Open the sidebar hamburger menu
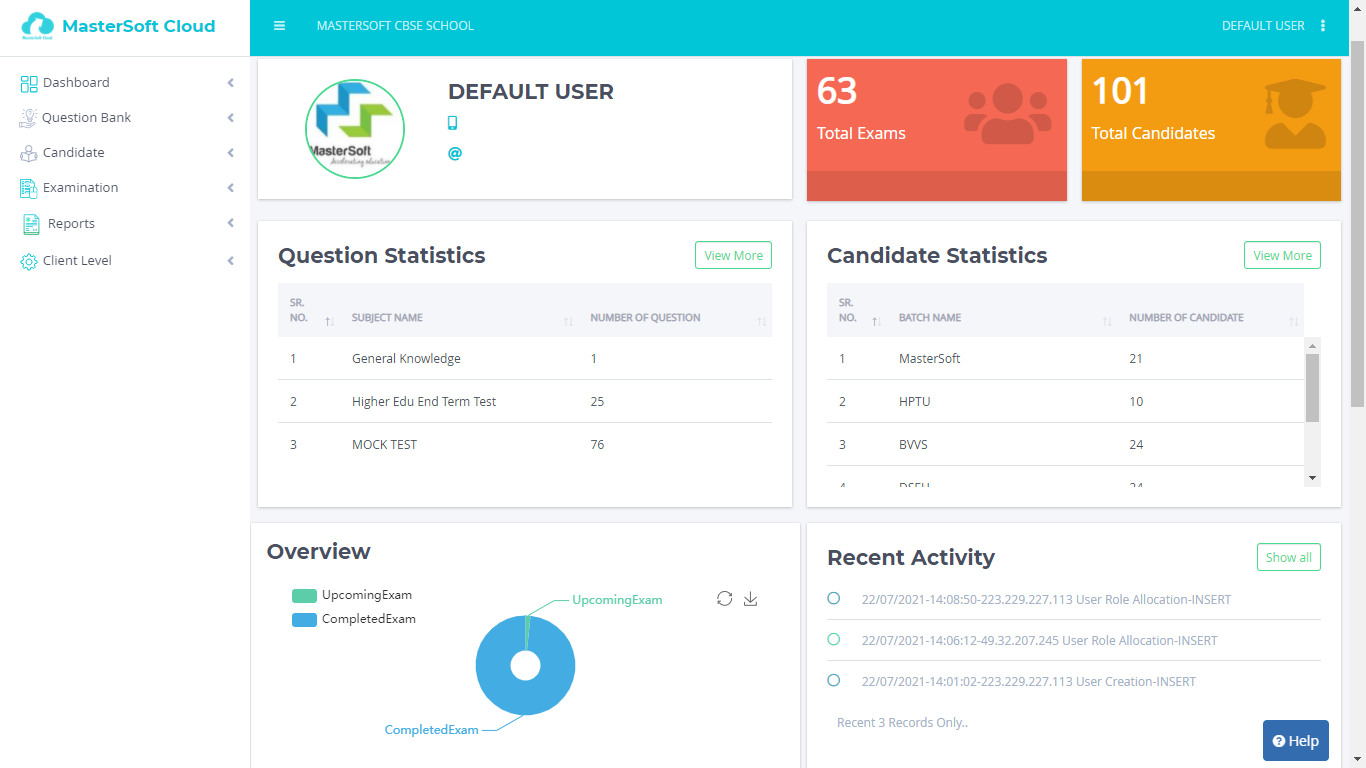The width and height of the screenshot is (1366, 768). point(279,26)
